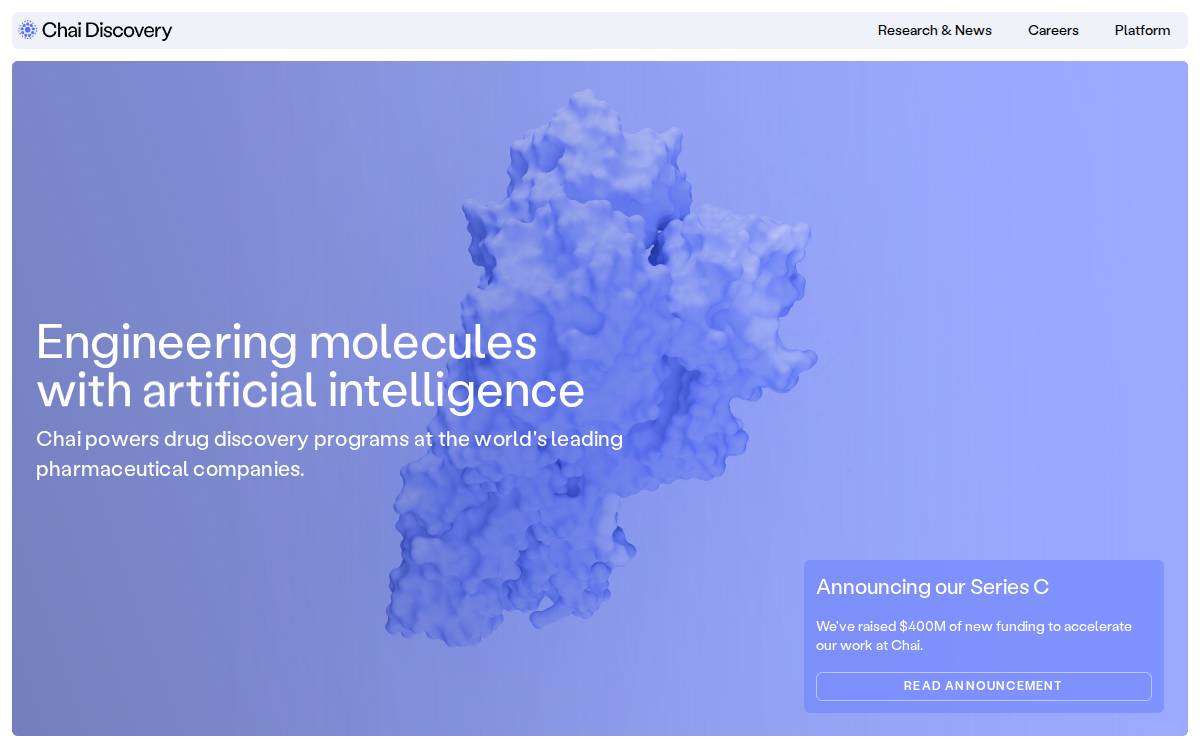Click the Read Announcement button
1200x750 pixels.
[984, 686]
